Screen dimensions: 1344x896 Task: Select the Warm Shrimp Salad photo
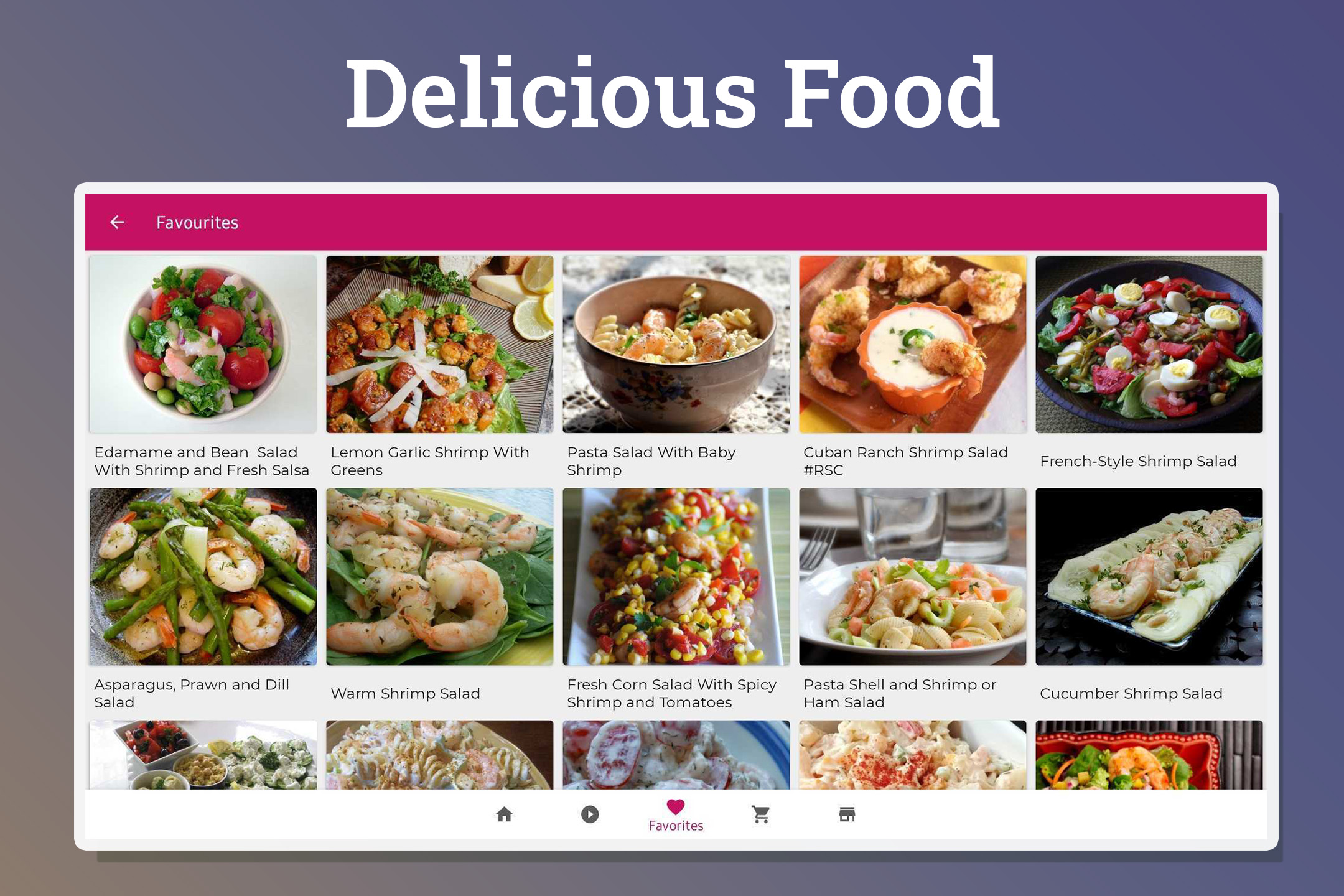pyautogui.click(x=439, y=577)
